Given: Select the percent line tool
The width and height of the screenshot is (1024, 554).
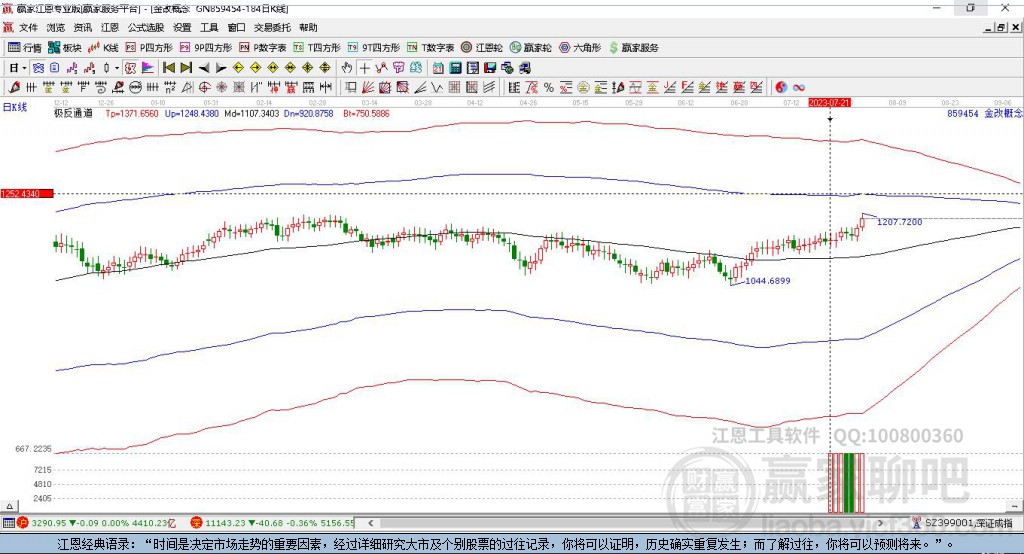Looking at the screenshot, I should point(549,87).
